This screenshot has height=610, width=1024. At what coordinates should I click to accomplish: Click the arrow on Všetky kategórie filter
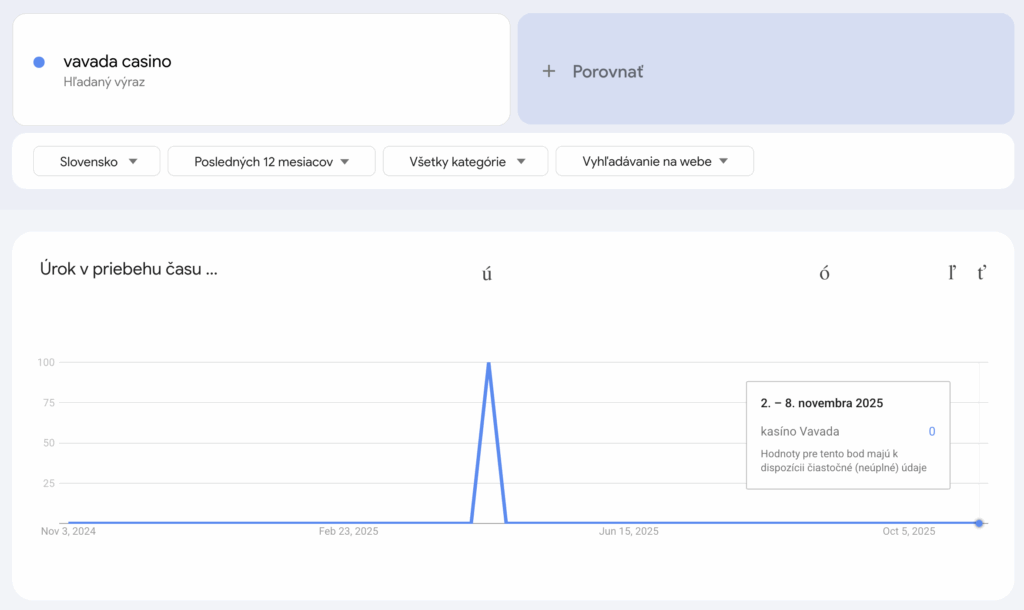click(521, 161)
